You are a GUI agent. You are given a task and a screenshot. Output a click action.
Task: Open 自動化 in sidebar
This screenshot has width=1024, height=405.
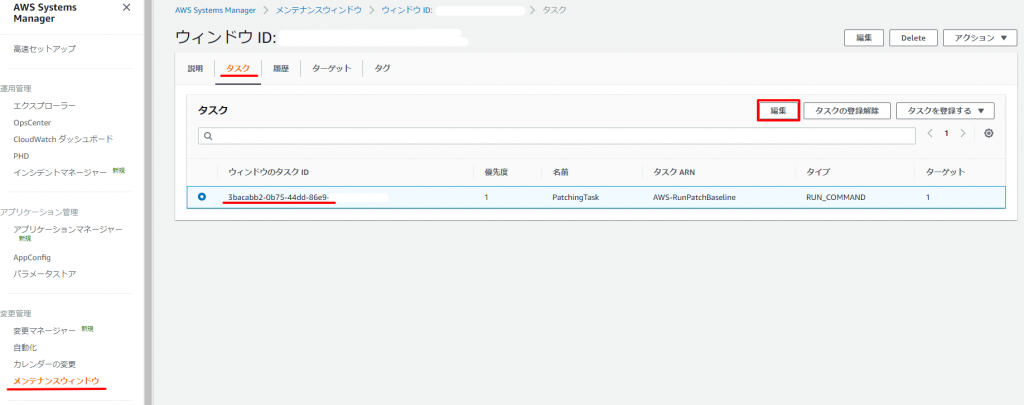point(25,348)
